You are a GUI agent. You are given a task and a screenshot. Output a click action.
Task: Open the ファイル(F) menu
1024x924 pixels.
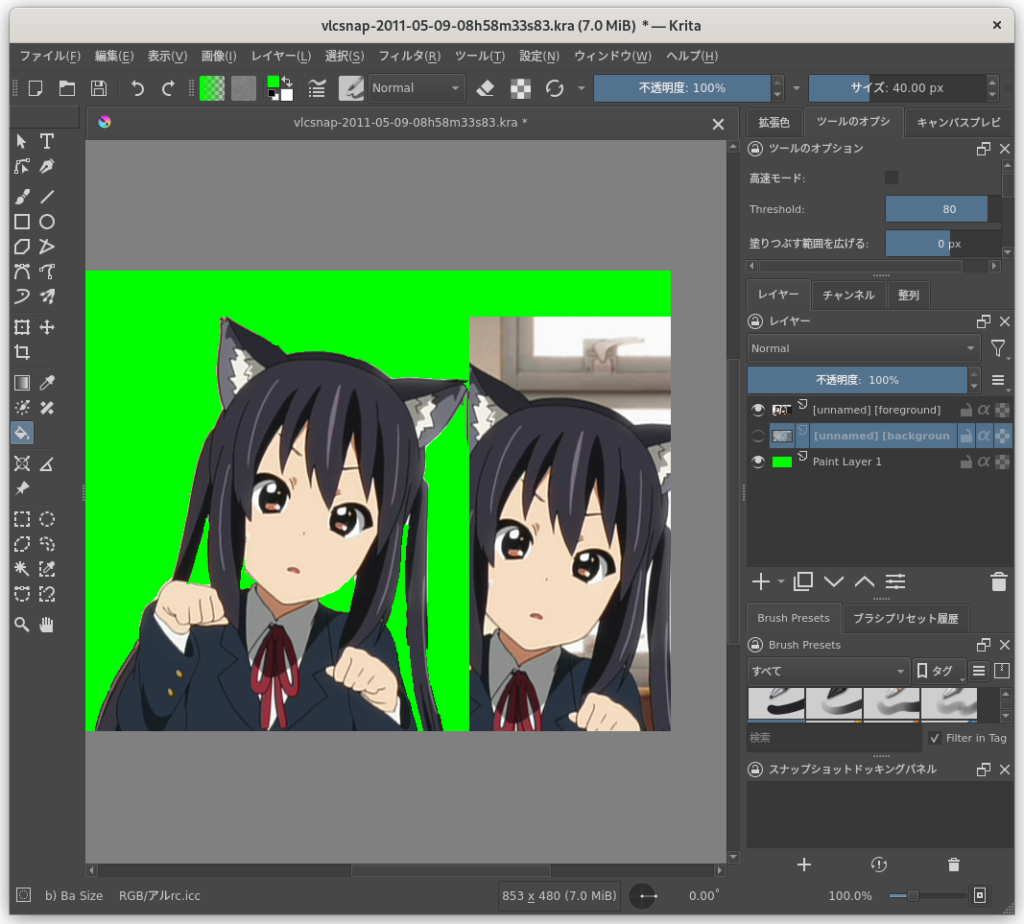coord(50,56)
